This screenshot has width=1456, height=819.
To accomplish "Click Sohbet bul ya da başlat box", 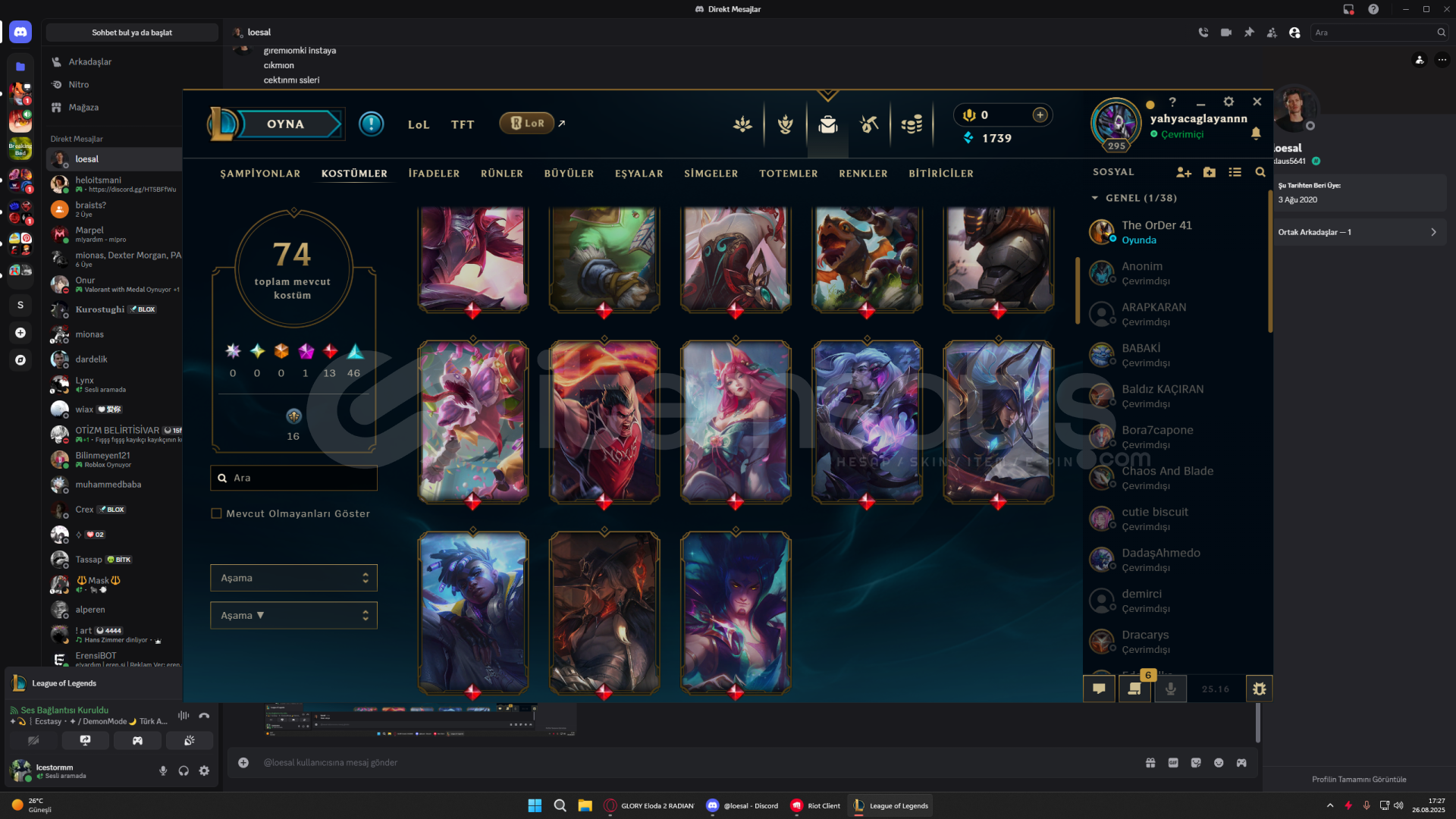I will click(x=132, y=33).
